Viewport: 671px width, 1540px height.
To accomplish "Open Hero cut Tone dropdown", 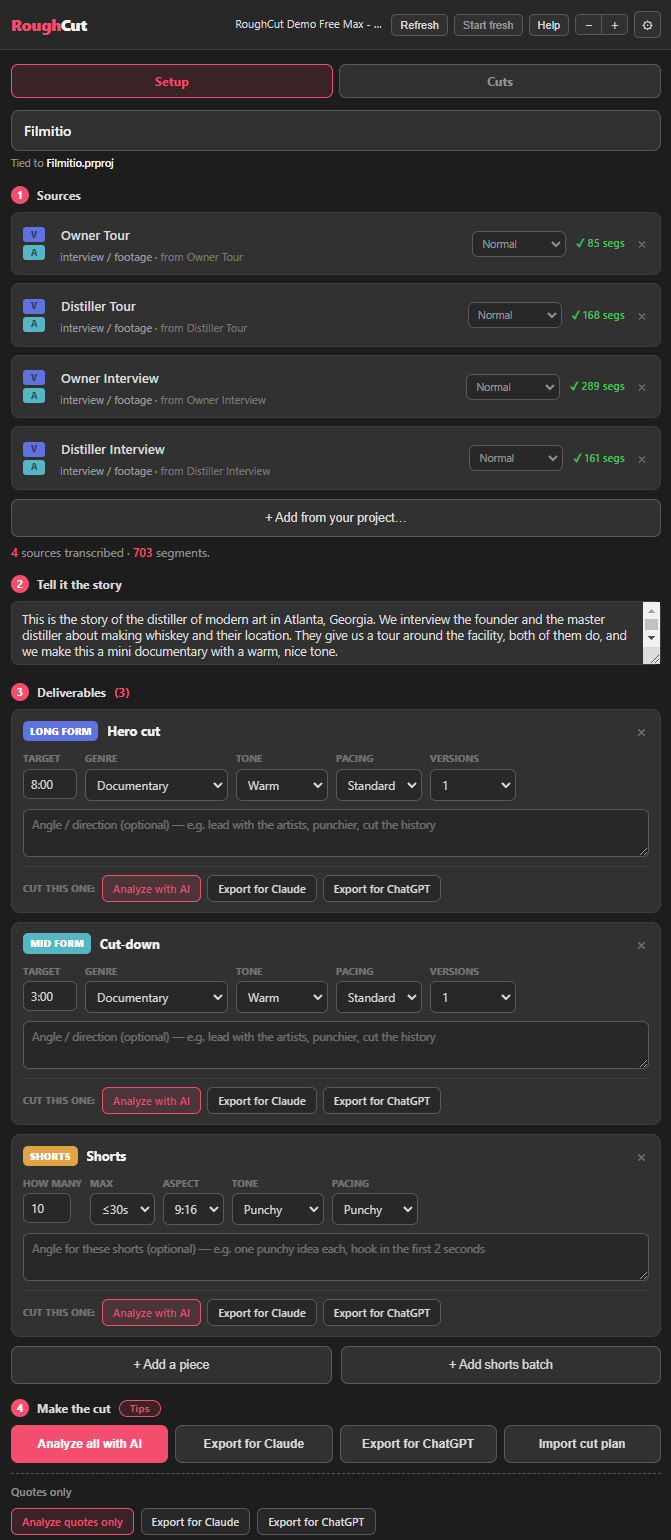I will click(x=282, y=785).
